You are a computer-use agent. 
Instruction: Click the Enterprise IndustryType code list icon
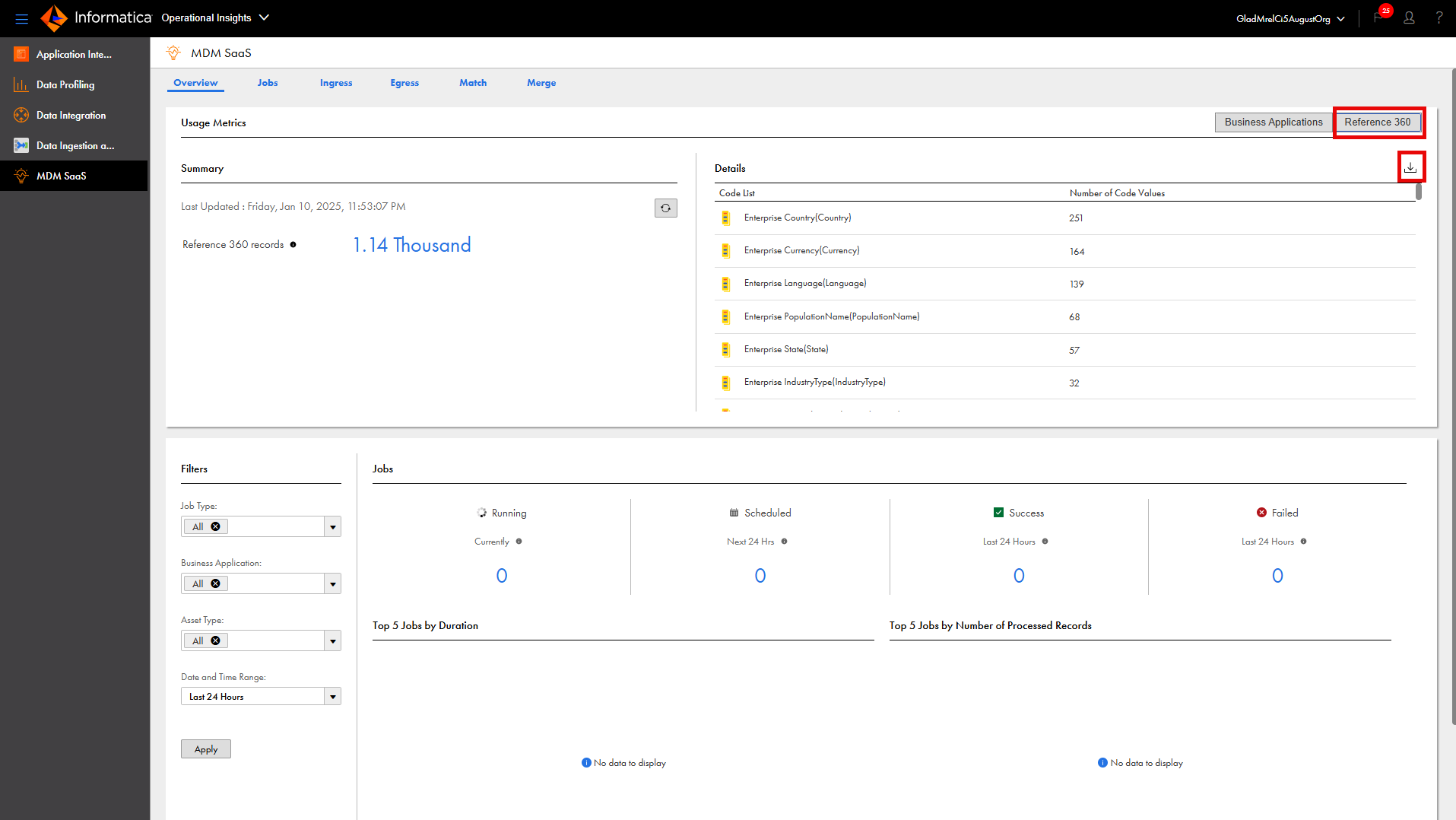click(x=725, y=383)
